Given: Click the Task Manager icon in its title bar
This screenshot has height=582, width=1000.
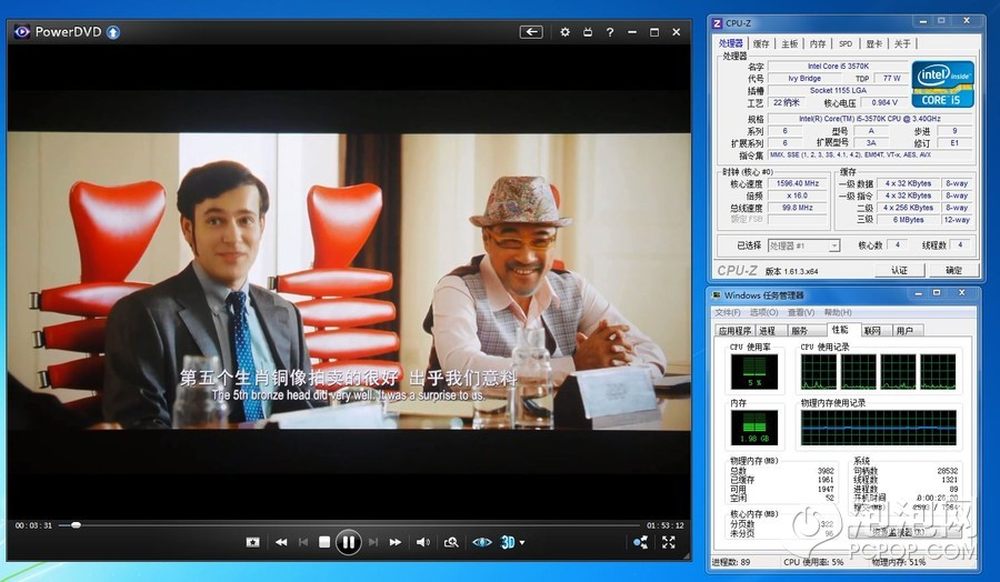Looking at the screenshot, I should pos(717,295).
